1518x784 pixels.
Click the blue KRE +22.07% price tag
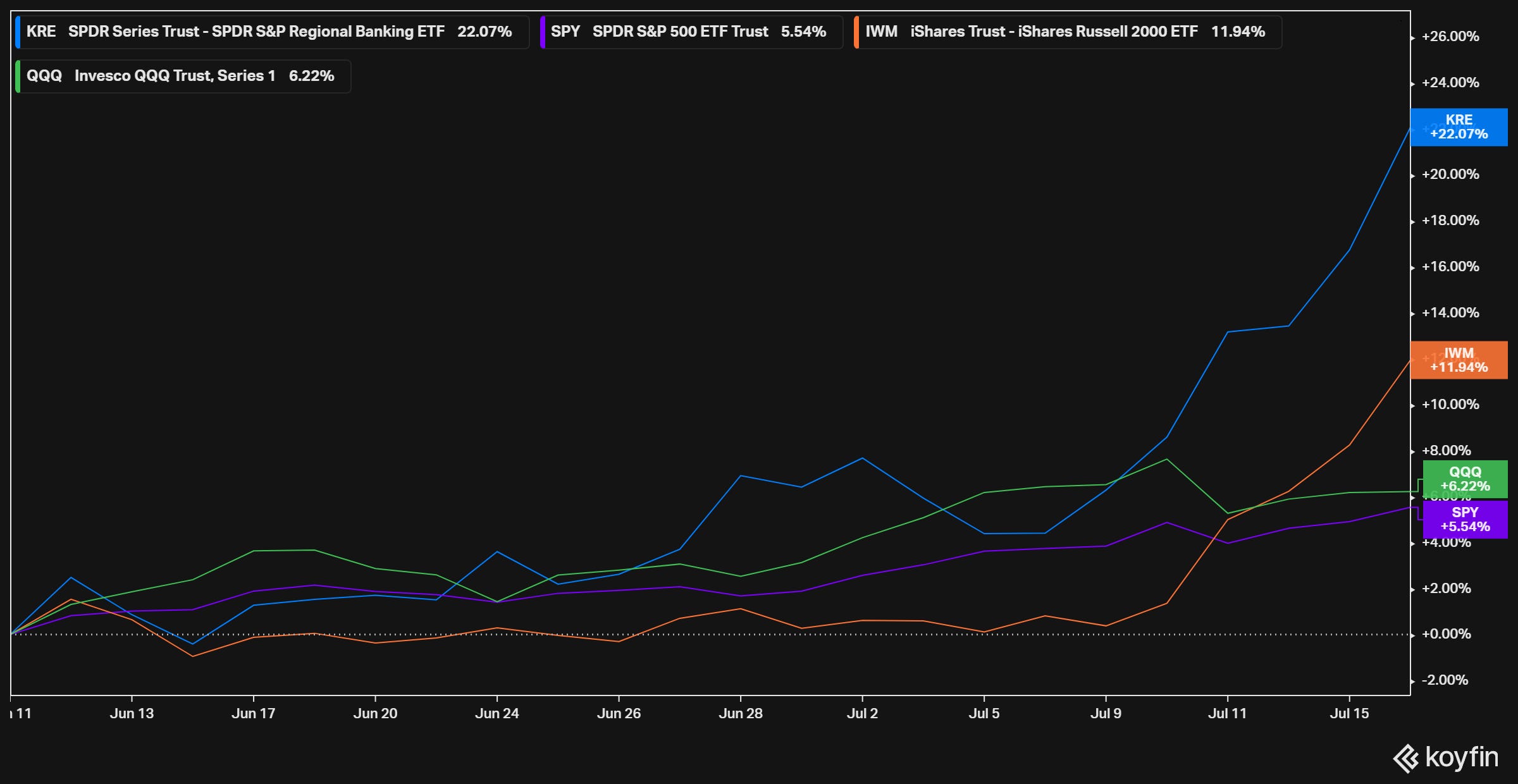point(1459,127)
